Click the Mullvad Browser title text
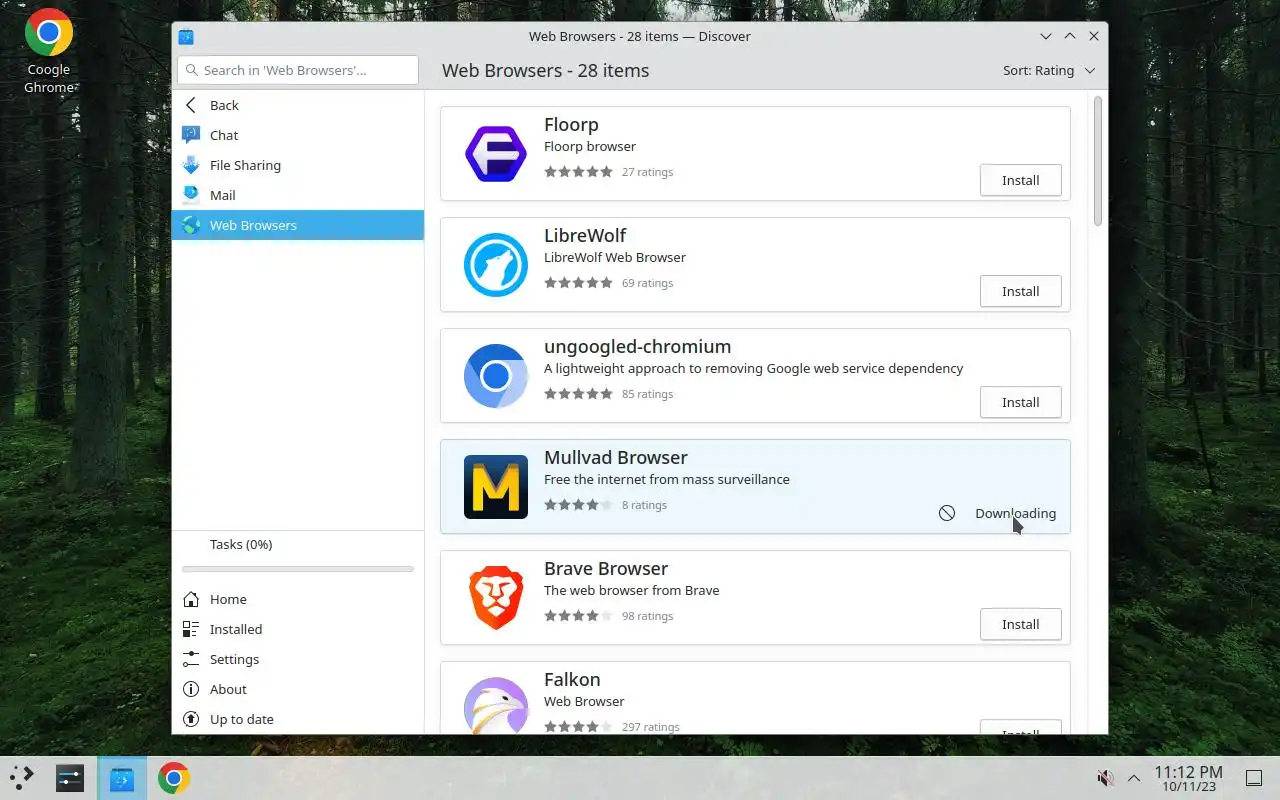Viewport: 1280px width, 800px height. coord(615,457)
